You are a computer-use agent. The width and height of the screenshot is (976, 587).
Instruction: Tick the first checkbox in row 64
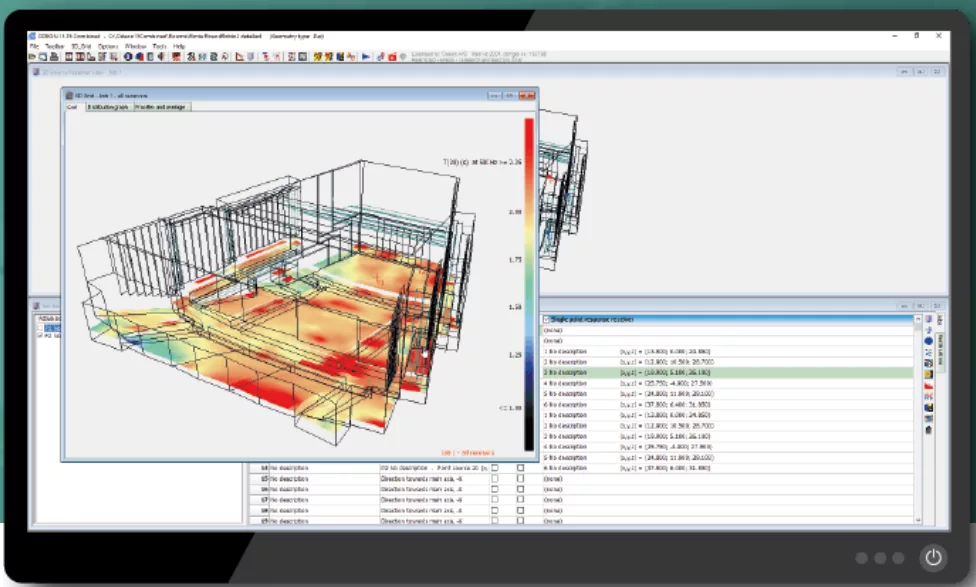[x=494, y=468]
